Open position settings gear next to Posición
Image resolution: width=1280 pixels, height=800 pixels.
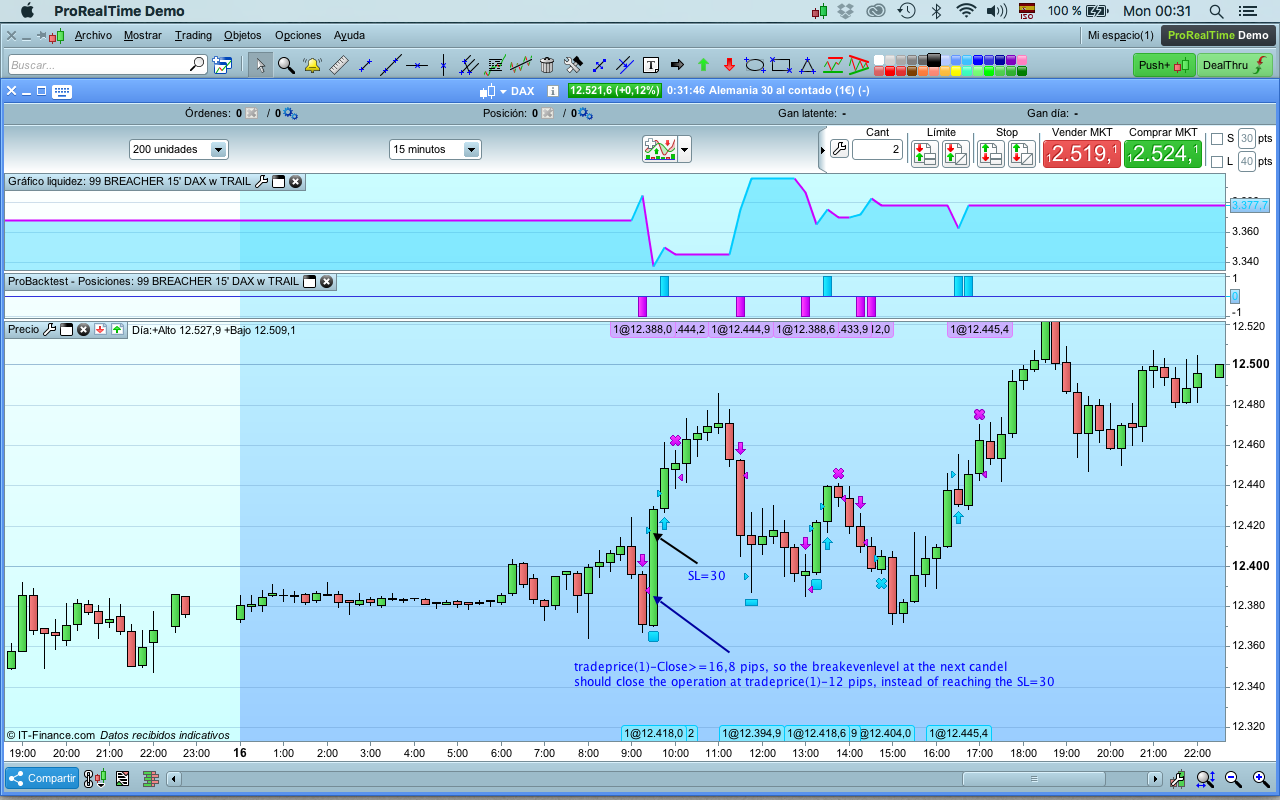tap(585, 114)
